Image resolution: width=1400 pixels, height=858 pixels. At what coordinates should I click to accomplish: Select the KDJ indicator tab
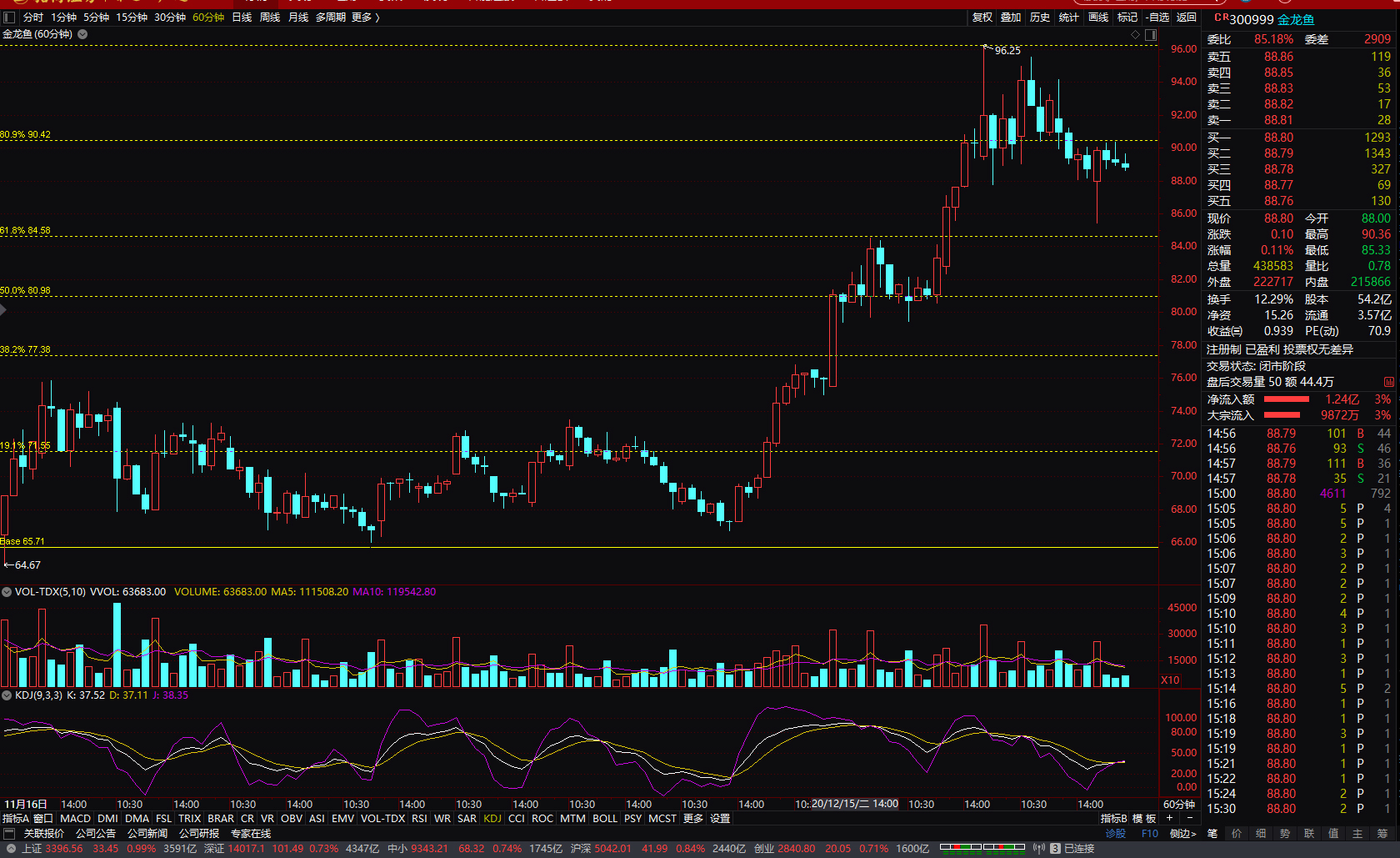click(492, 819)
